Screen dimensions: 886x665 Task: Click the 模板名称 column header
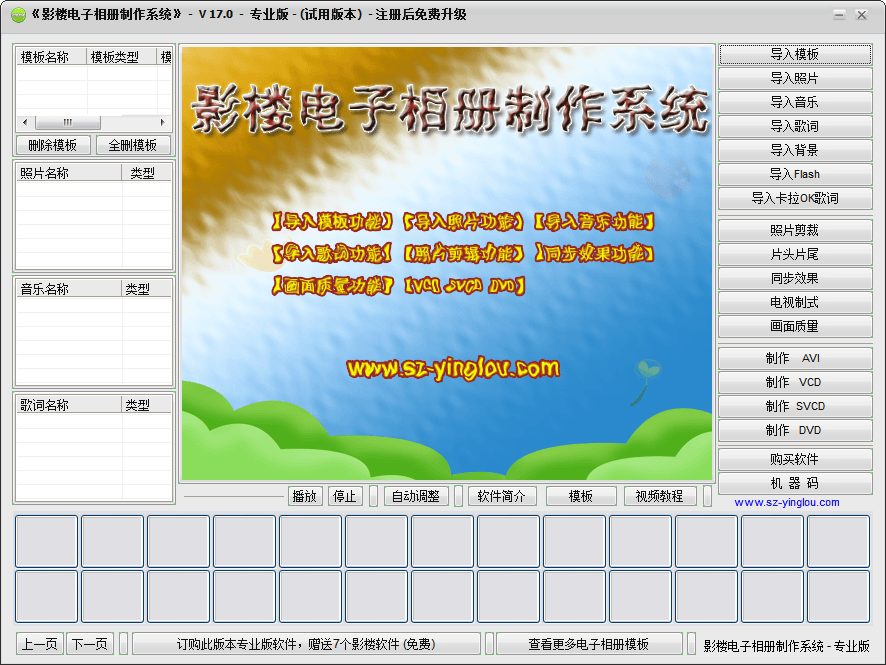coord(51,57)
